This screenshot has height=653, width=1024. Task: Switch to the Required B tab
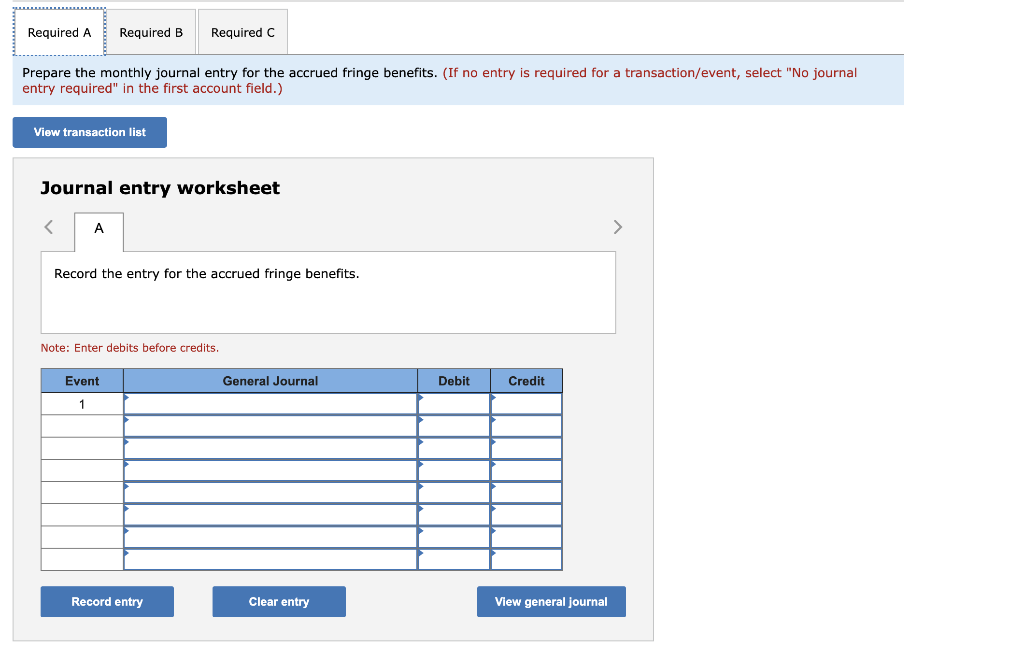coord(151,32)
